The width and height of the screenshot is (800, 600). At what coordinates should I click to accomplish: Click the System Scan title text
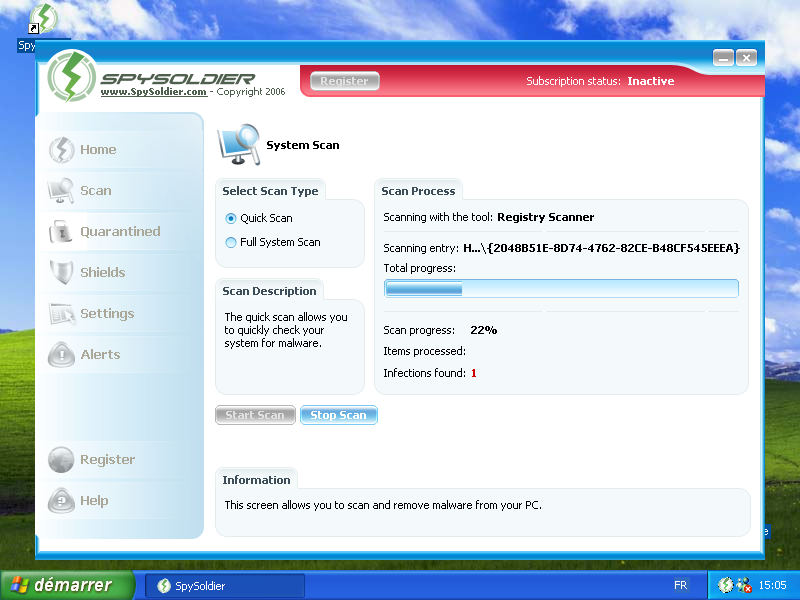(303, 145)
